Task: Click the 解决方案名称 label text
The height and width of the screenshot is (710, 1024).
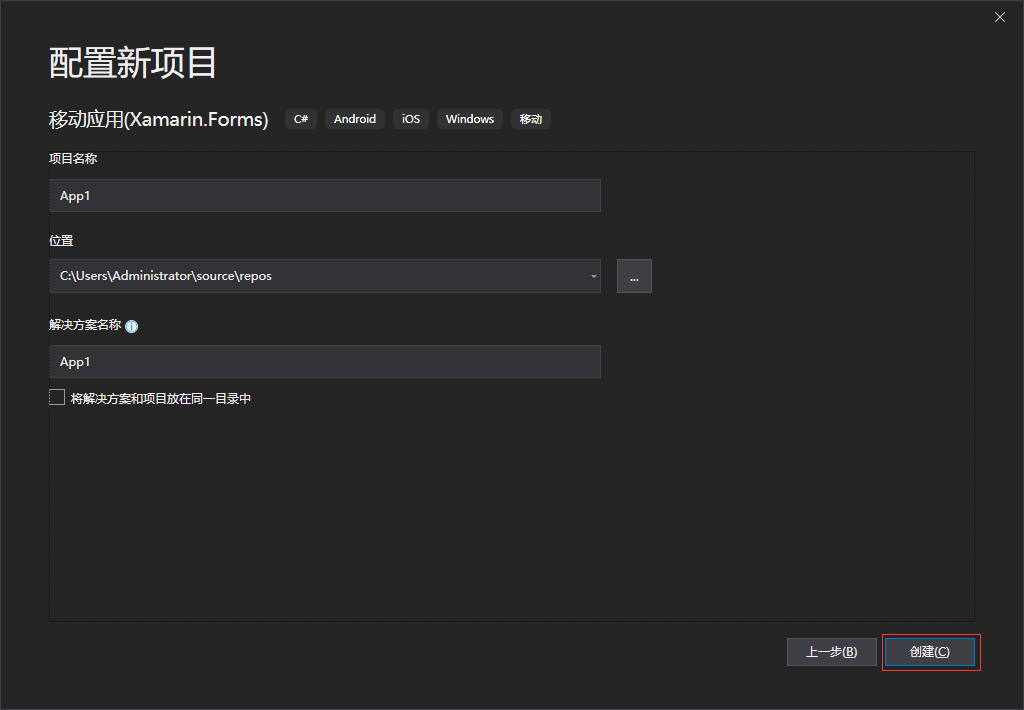Action: (x=85, y=325)
